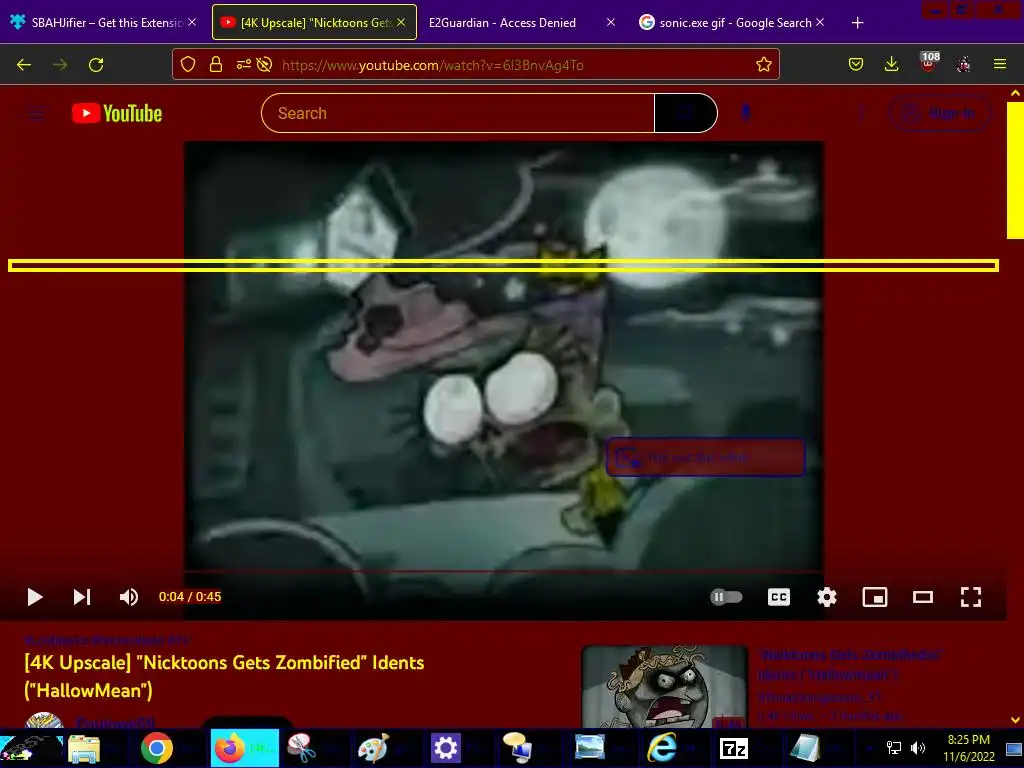Skip to the next video

(x=82, y=597)
